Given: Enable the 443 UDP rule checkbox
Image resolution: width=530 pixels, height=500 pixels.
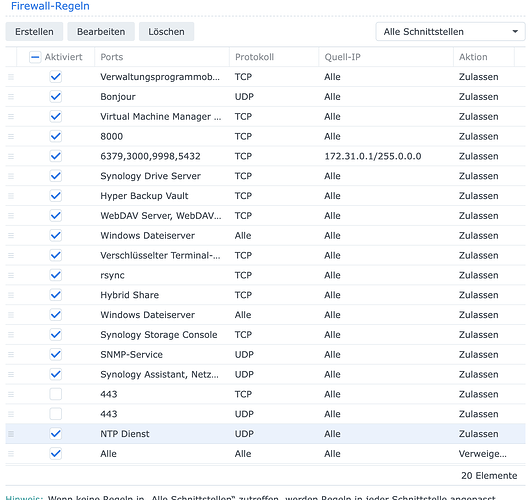Looking at the screenshot, I should coord(56,414).
